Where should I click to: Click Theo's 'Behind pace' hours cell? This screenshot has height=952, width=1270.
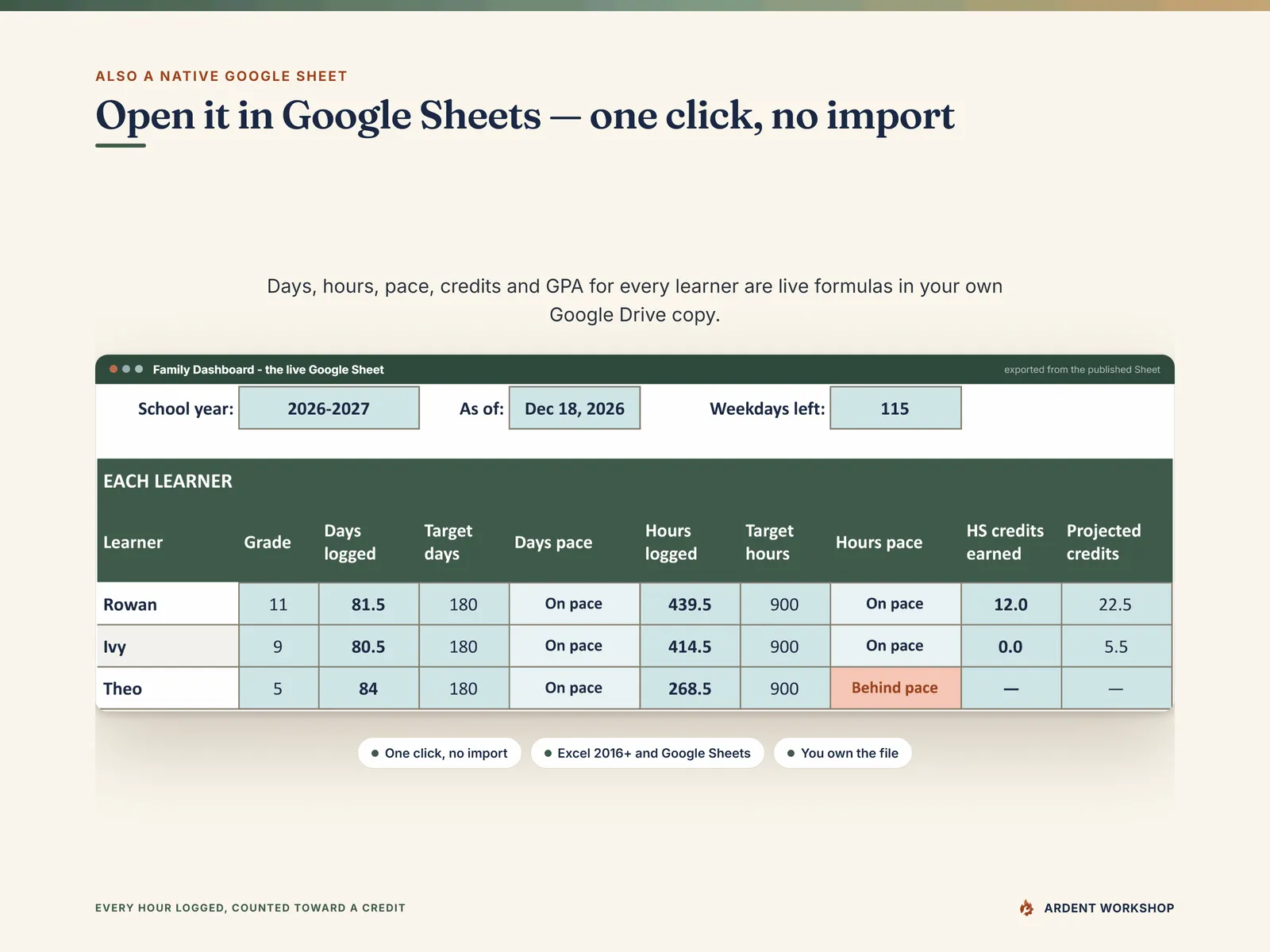pyautogui.click(x=895, y=688)
